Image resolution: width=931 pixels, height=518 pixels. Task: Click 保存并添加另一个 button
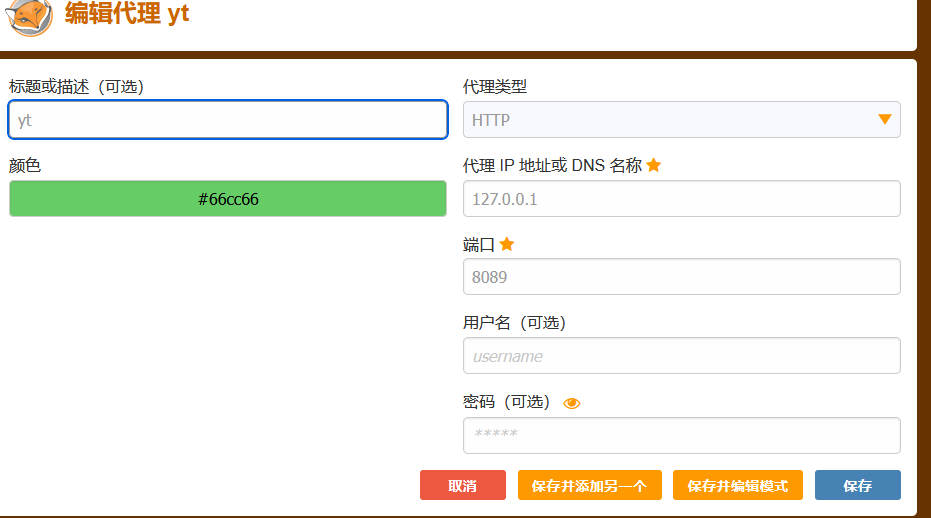point(590,485)
